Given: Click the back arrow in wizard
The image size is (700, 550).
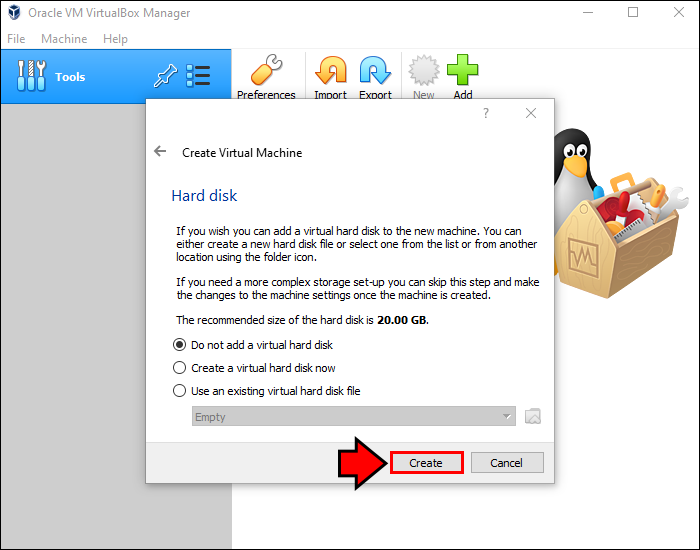Looking at the screenshot, I should 160,151.
